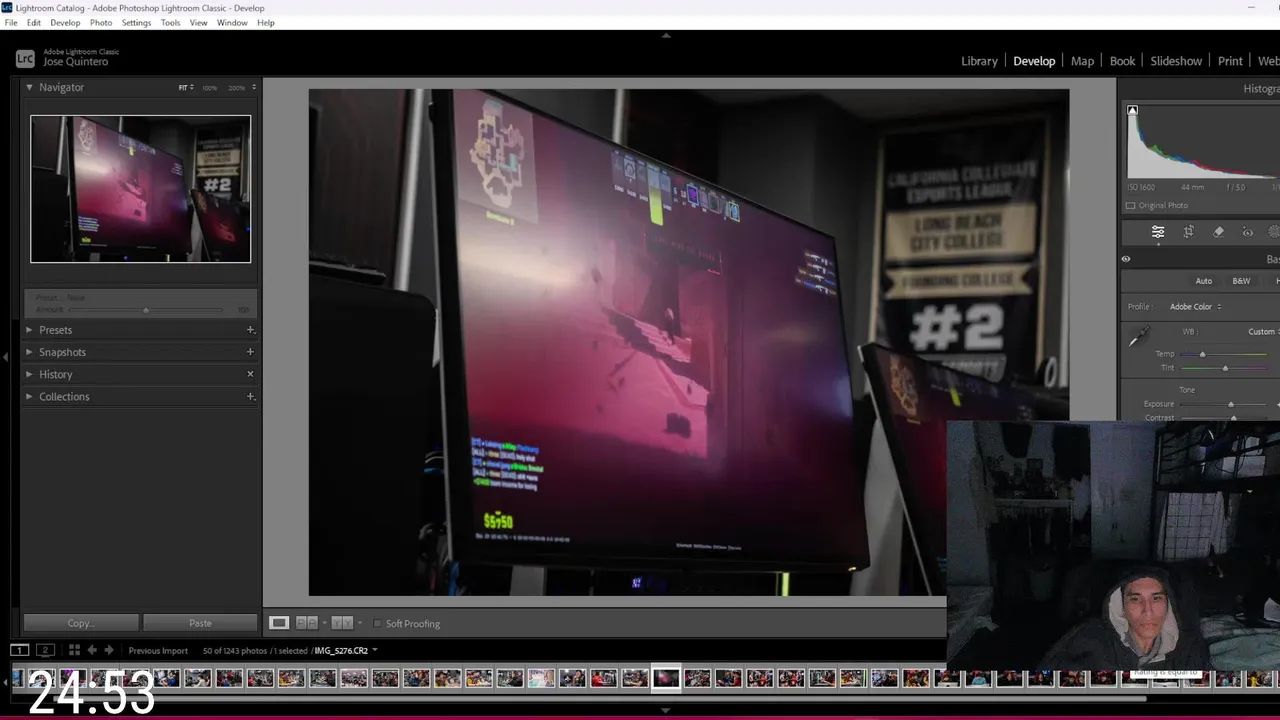1280x720 pixels.
Task: Adjust the Tint slider handle
Action: point(1225,368)
